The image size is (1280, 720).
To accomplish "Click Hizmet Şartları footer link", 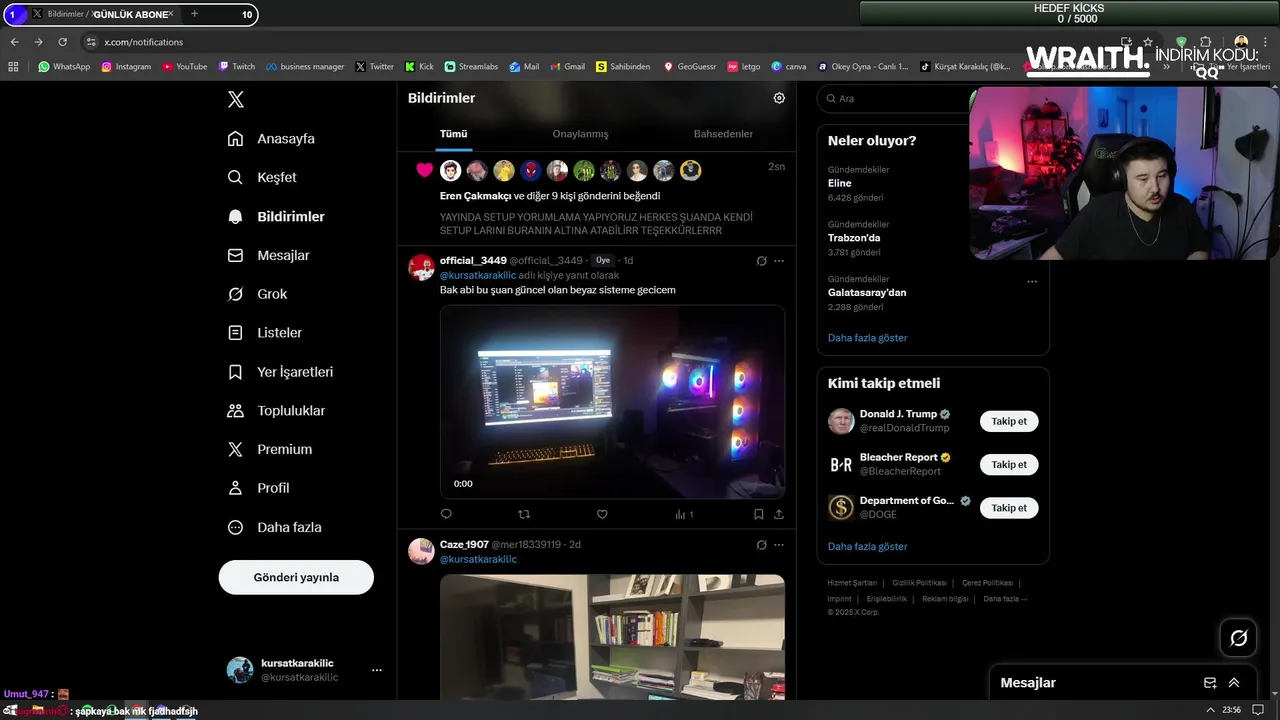I will pyautogui.click(x=852, y=583).
